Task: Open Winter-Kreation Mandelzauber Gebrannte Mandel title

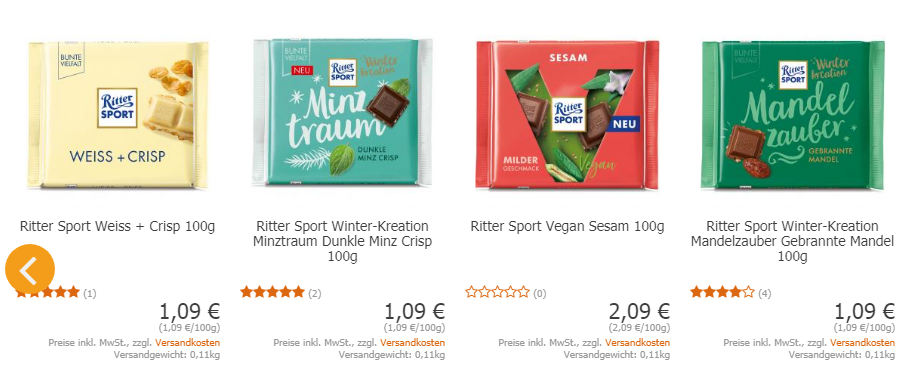Action: [793, 241]
